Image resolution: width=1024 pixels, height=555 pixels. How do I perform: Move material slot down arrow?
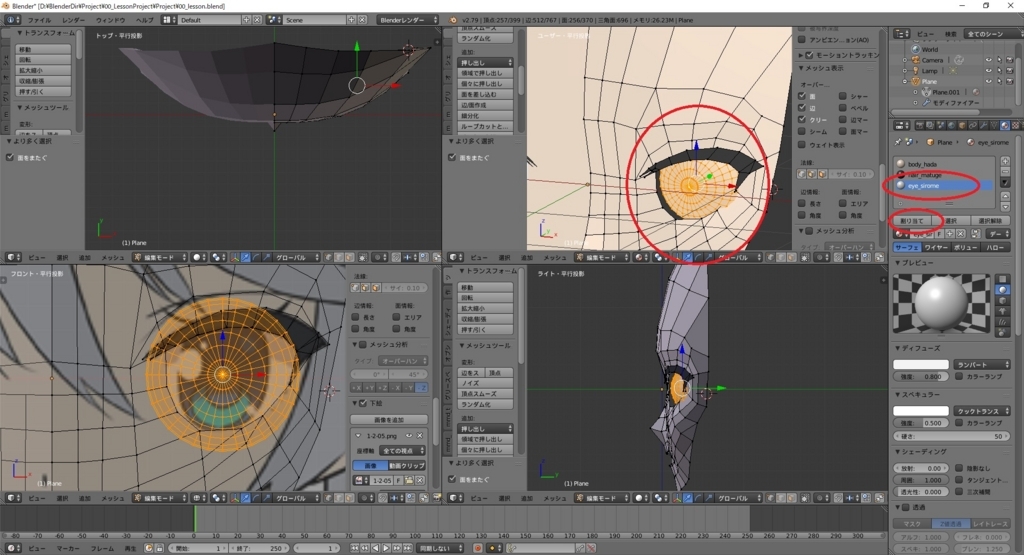[1005, 207]
